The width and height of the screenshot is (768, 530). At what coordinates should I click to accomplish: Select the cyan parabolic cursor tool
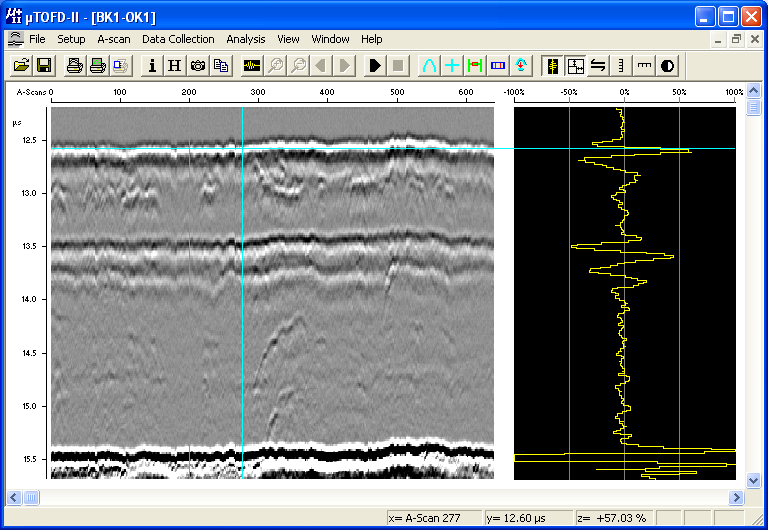pyautogui.click(x=429, y=66)
